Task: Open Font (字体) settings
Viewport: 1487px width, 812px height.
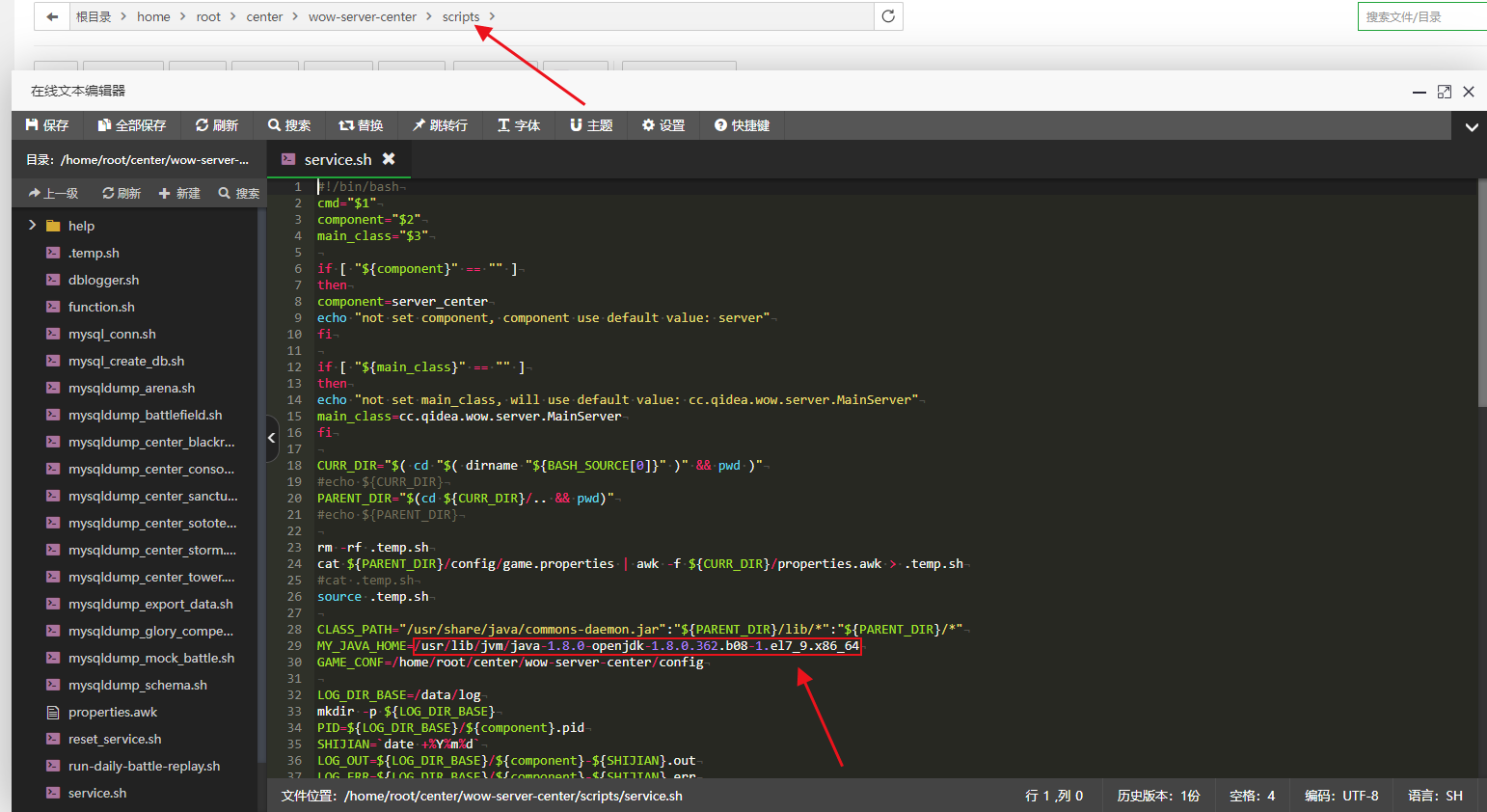Action: pyautogui.click(x=519, y=125)
